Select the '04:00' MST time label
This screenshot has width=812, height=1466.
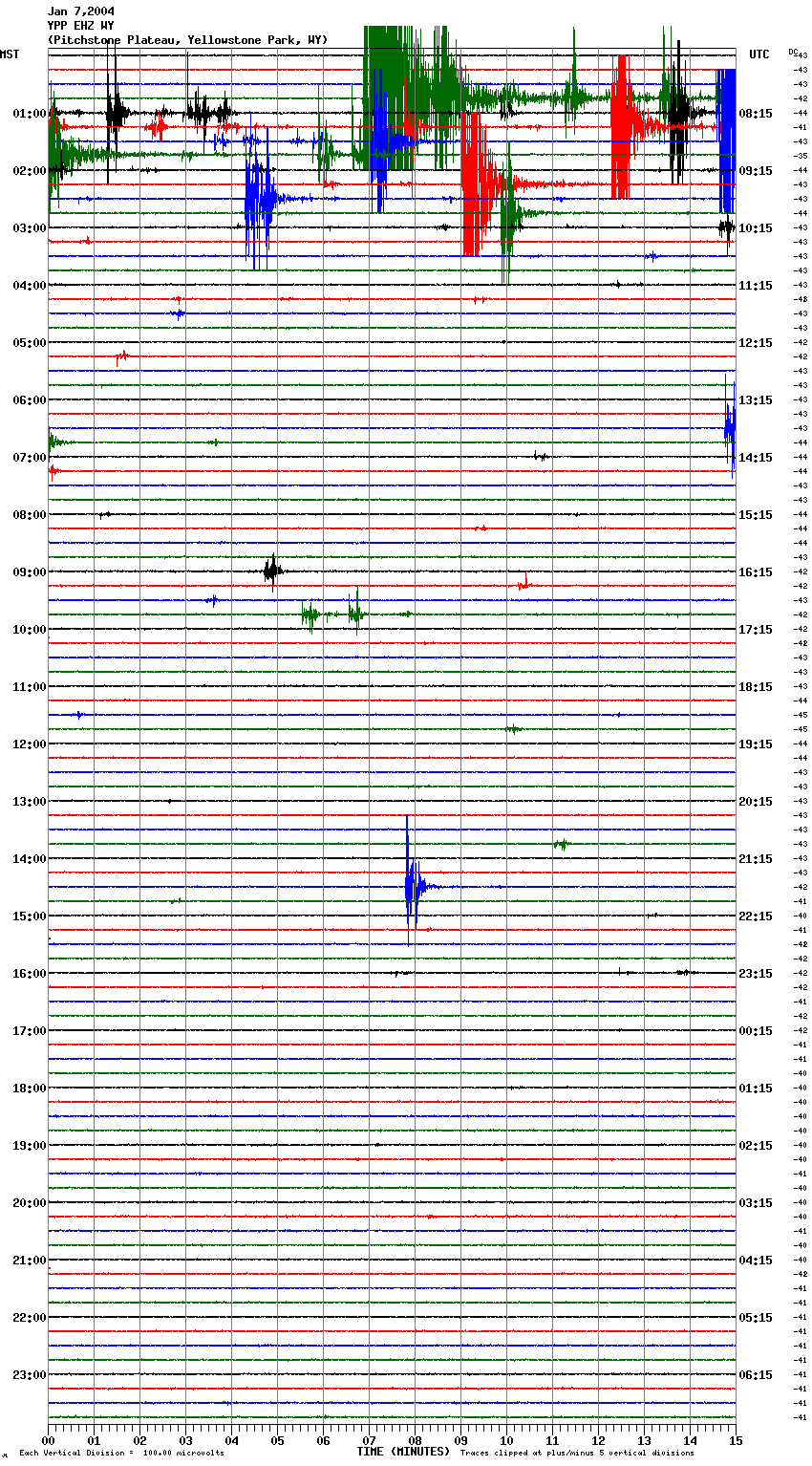coord(30,285)
